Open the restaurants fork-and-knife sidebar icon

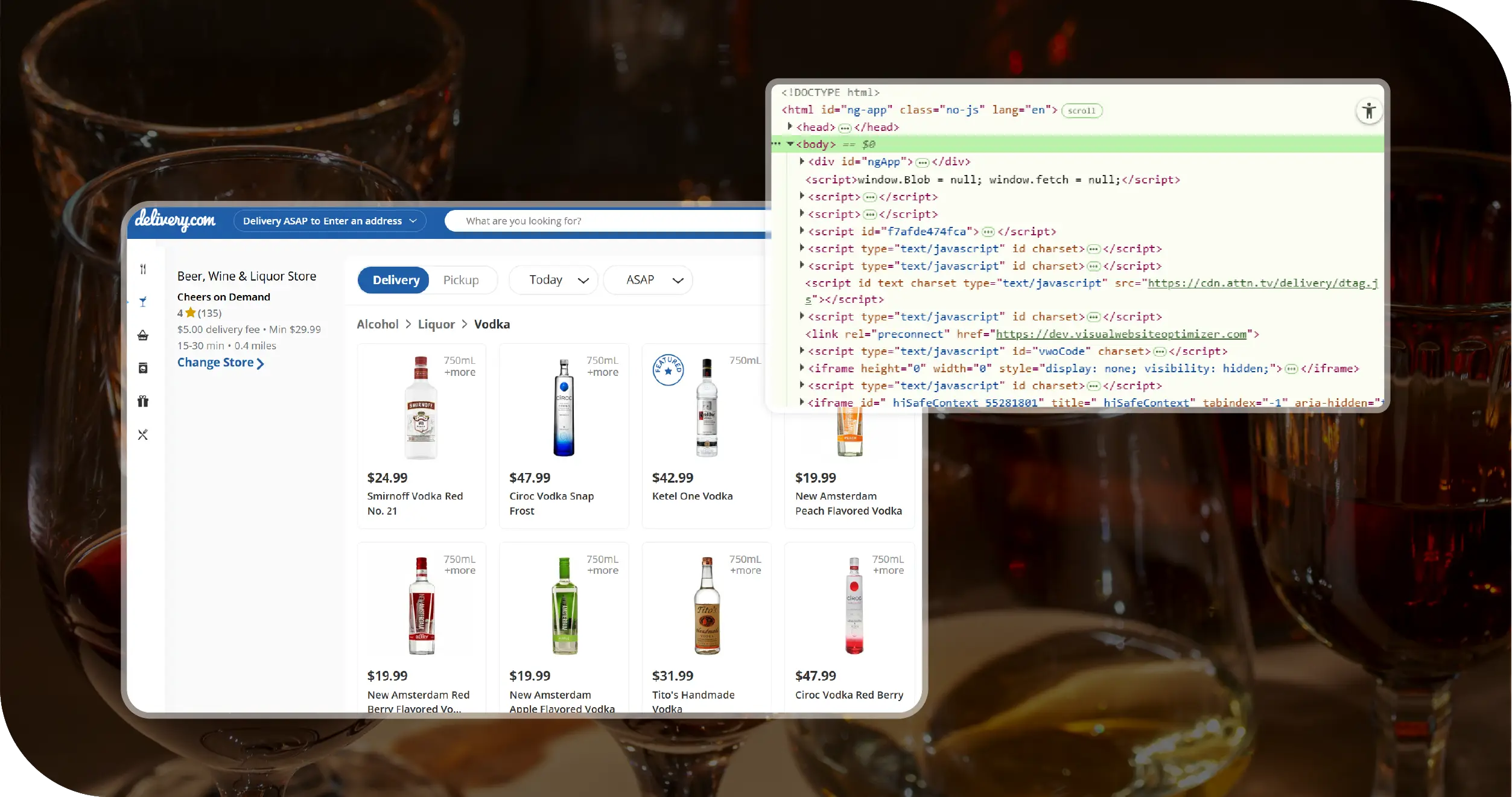pyautogui.click(x=143, y=269)
